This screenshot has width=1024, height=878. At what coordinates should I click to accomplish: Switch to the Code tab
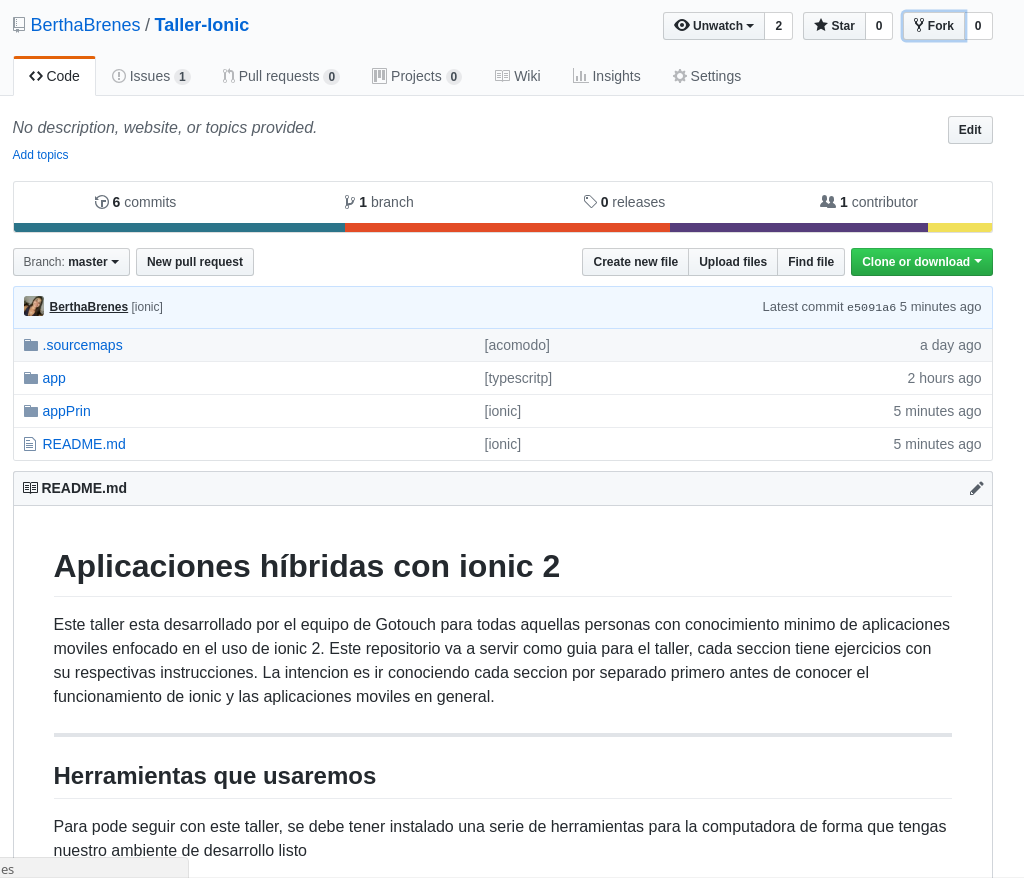click(54, 76)
